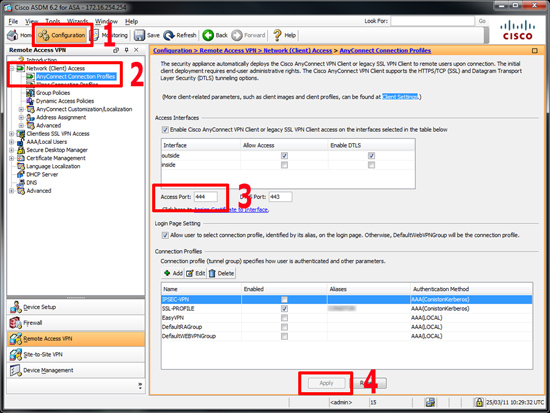Open Firewall pane
This screenshot has height=413, width=550.
(x=76, y=323)
